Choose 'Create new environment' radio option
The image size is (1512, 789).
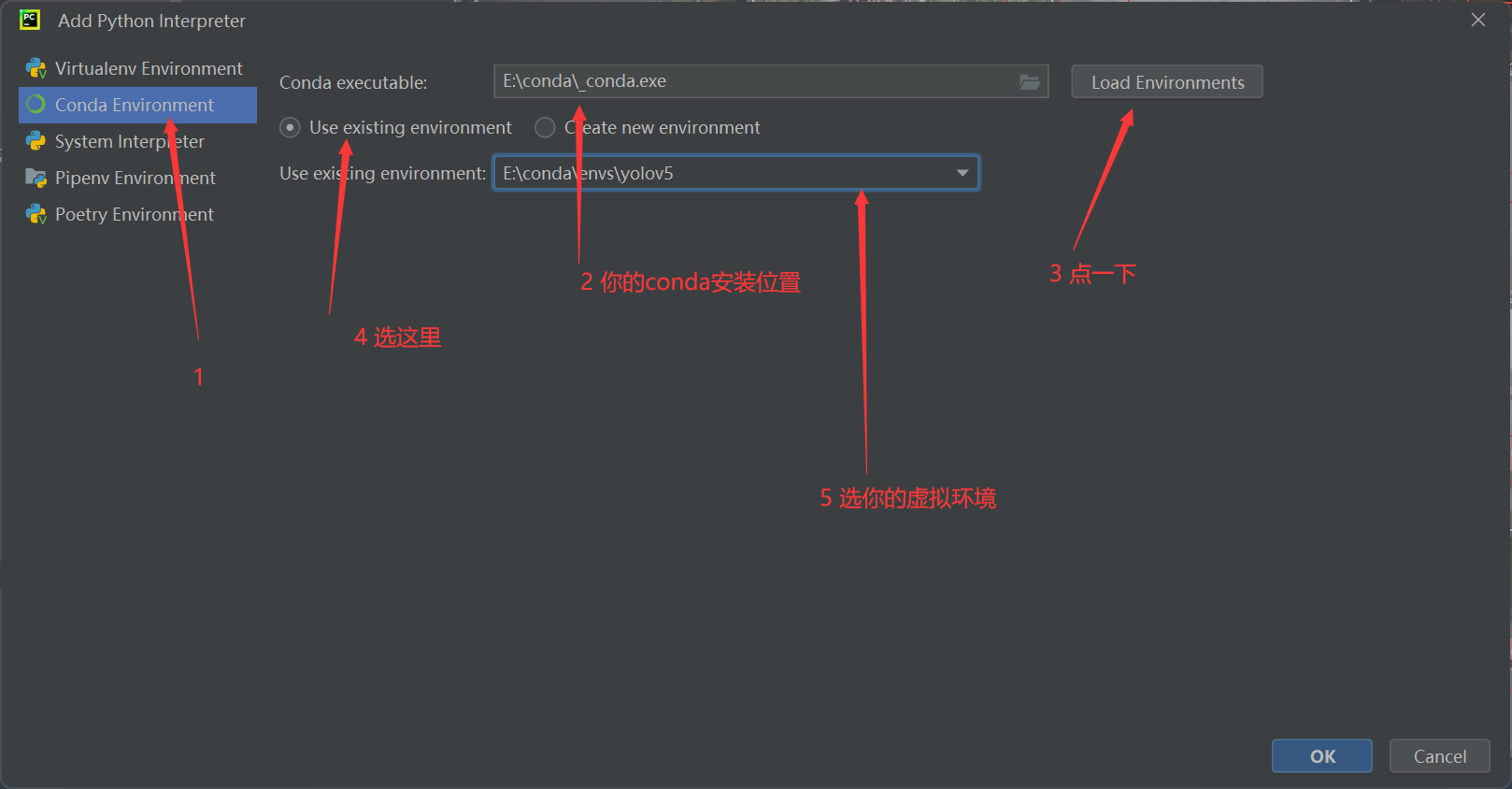tap(545, 127)
